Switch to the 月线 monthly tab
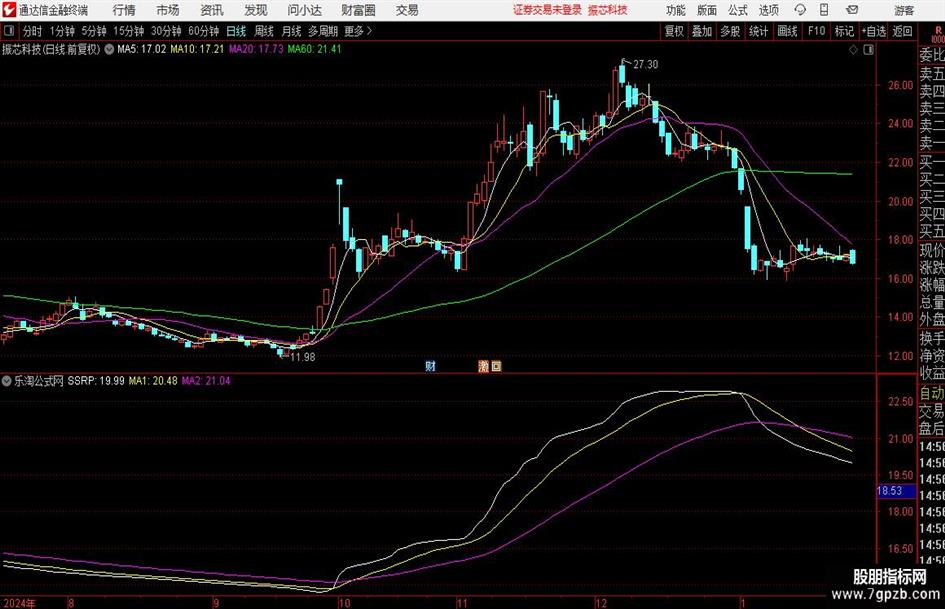945x609 pixels. coord(292,31)
